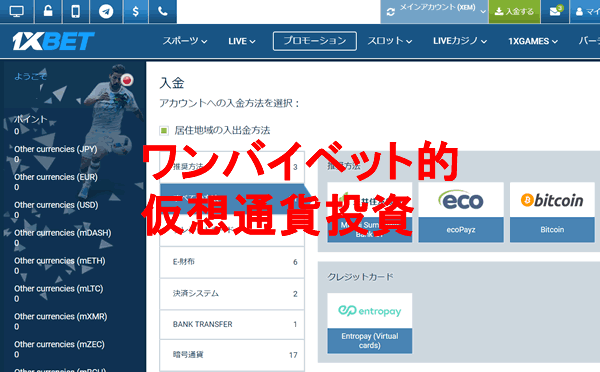This screenshot has height=372, width=600.
Task: Choose the Entropay virtual cards tile
Action: click(370, 323)
